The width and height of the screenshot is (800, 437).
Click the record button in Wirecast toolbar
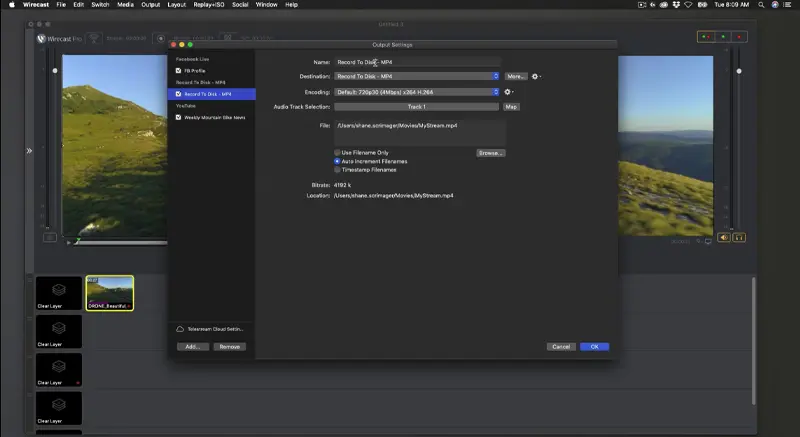(161, 38)
